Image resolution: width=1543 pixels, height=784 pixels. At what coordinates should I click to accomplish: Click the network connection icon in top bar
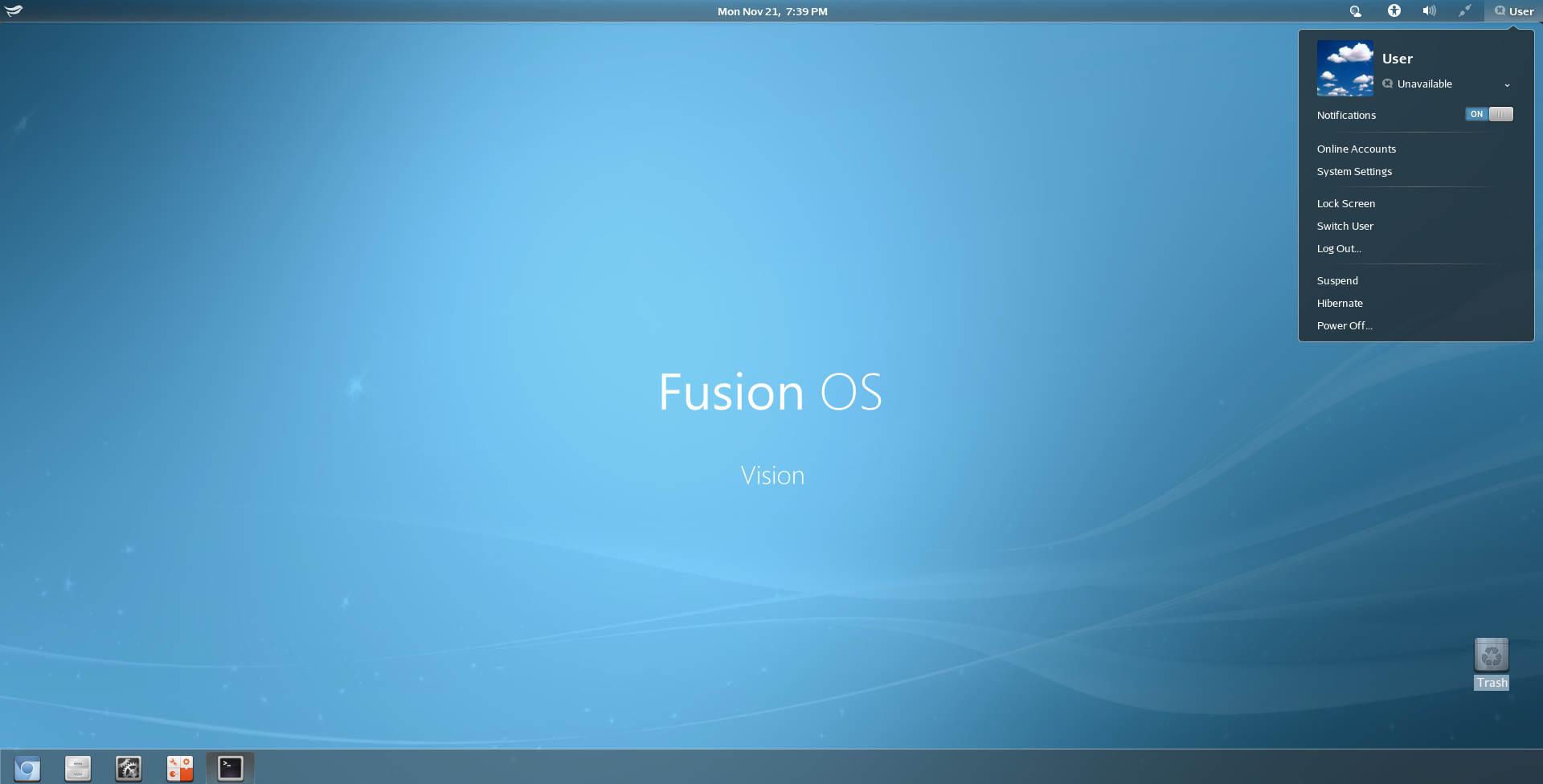pos(1463,11)
